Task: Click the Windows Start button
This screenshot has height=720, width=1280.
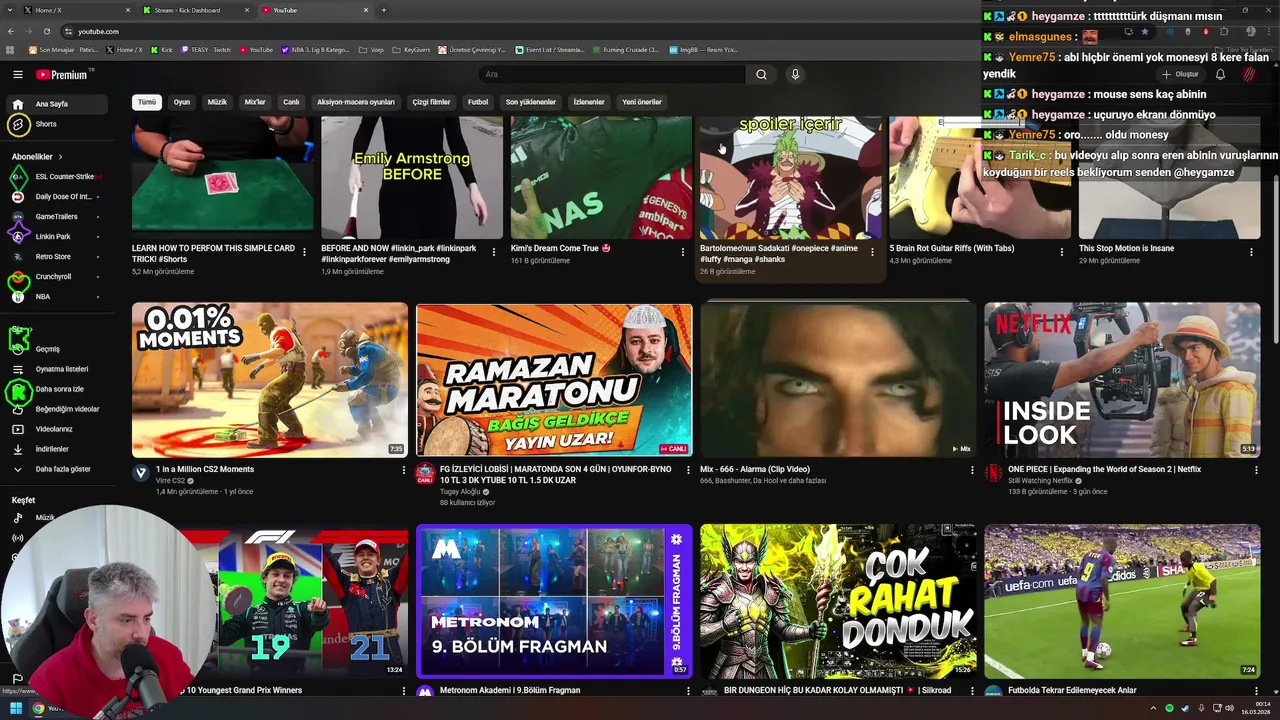Action: 16,708
